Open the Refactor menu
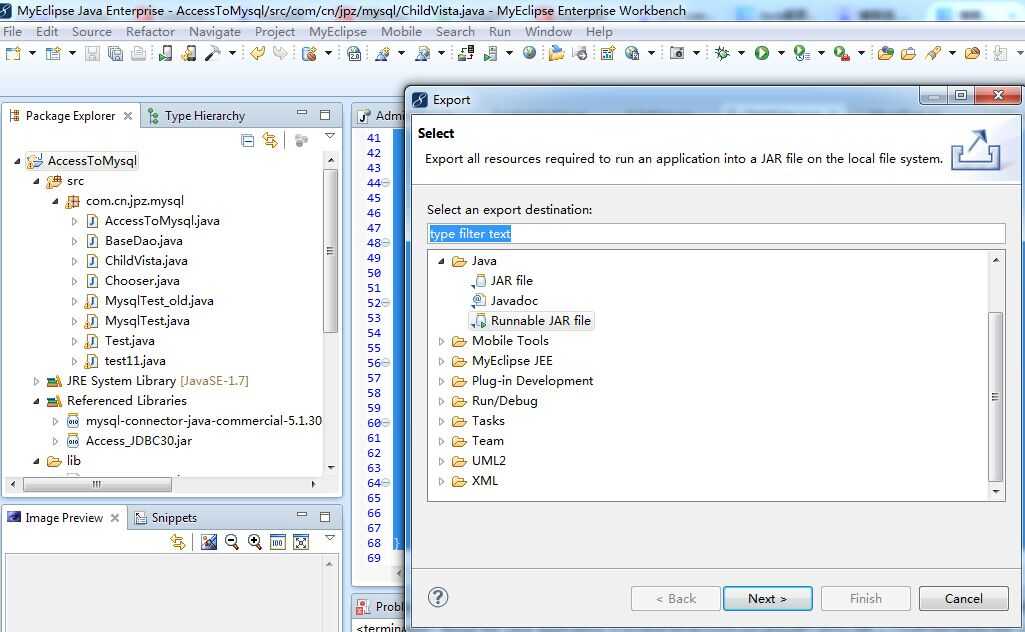This screenshot has width=1025, height=632. click(x=150, y=31)
